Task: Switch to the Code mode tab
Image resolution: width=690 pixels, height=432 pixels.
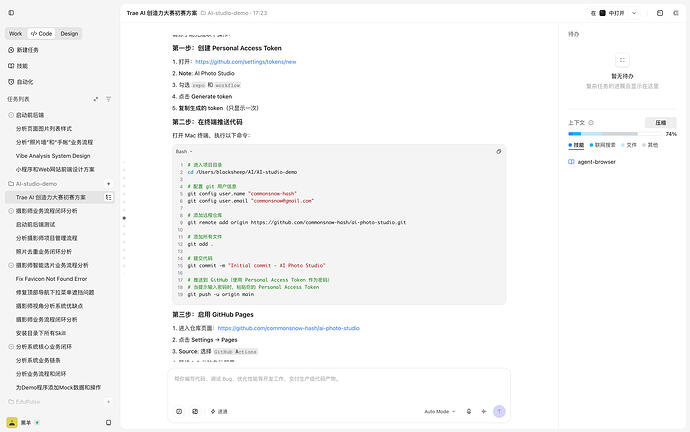Action: 41,33
